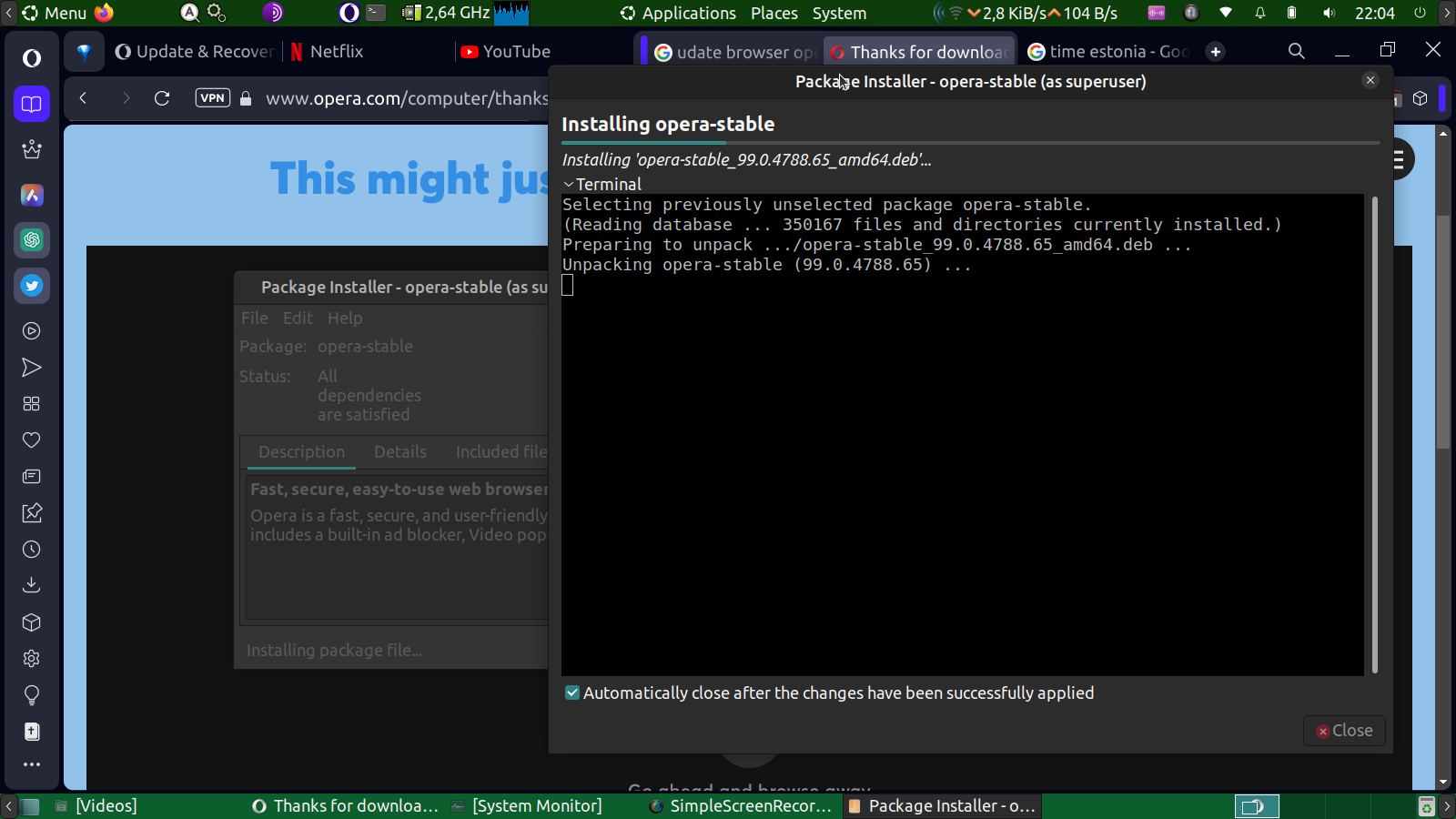Open Extensions cube icon in sidebar
1456x819 pixels.
32,622
